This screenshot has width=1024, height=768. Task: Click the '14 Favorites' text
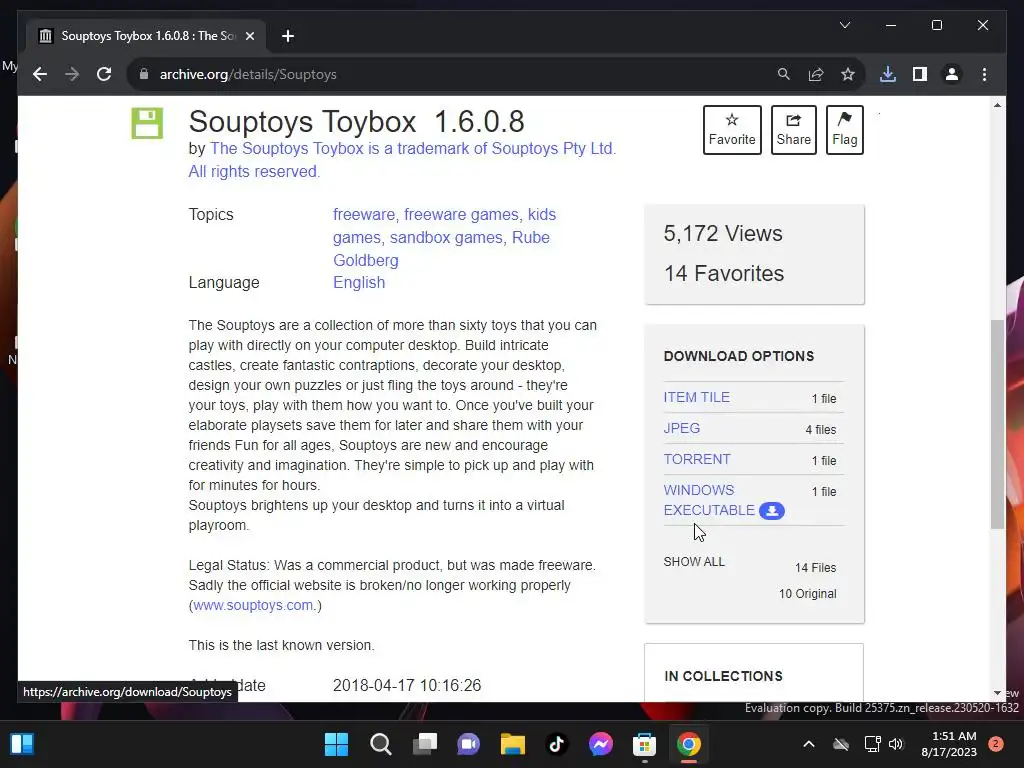pos(724,273)
